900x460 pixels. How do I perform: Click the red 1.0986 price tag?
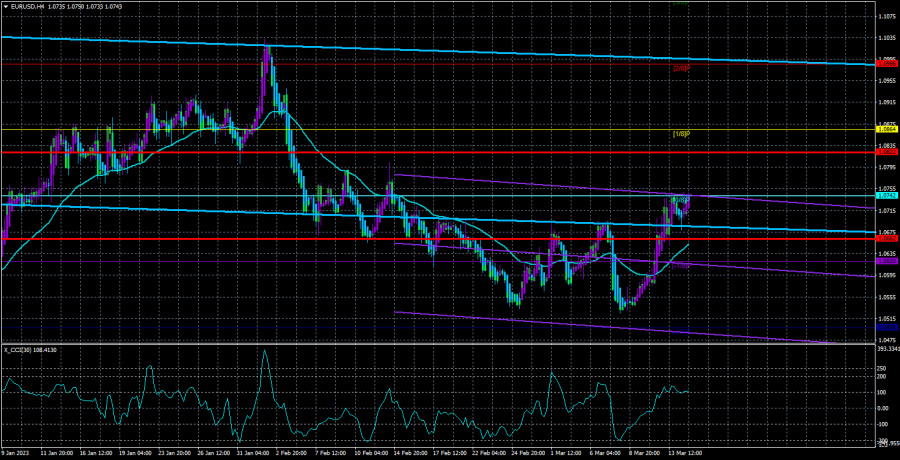[887, 64]
